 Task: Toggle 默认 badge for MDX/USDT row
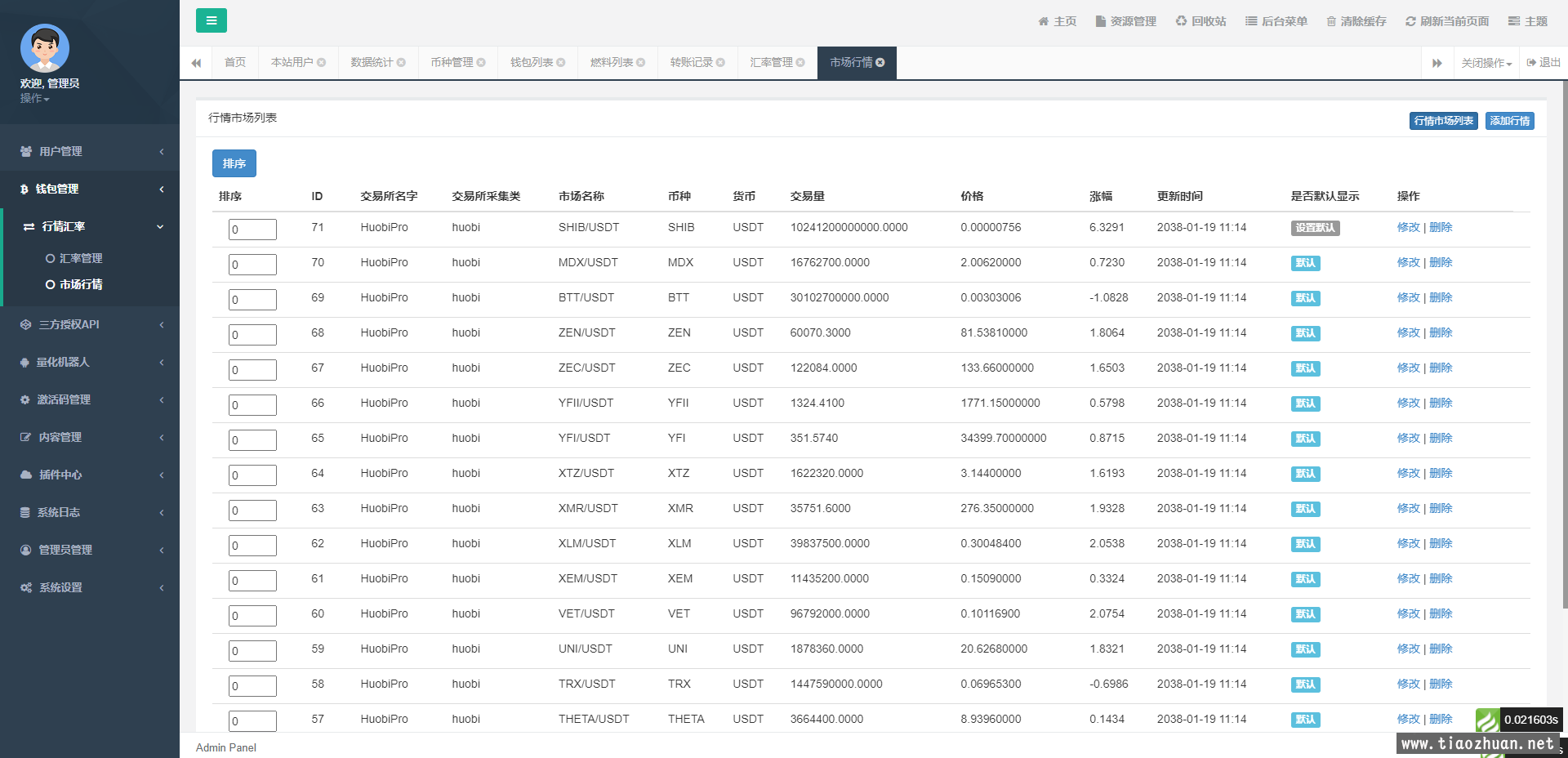tap(1306, 263)
